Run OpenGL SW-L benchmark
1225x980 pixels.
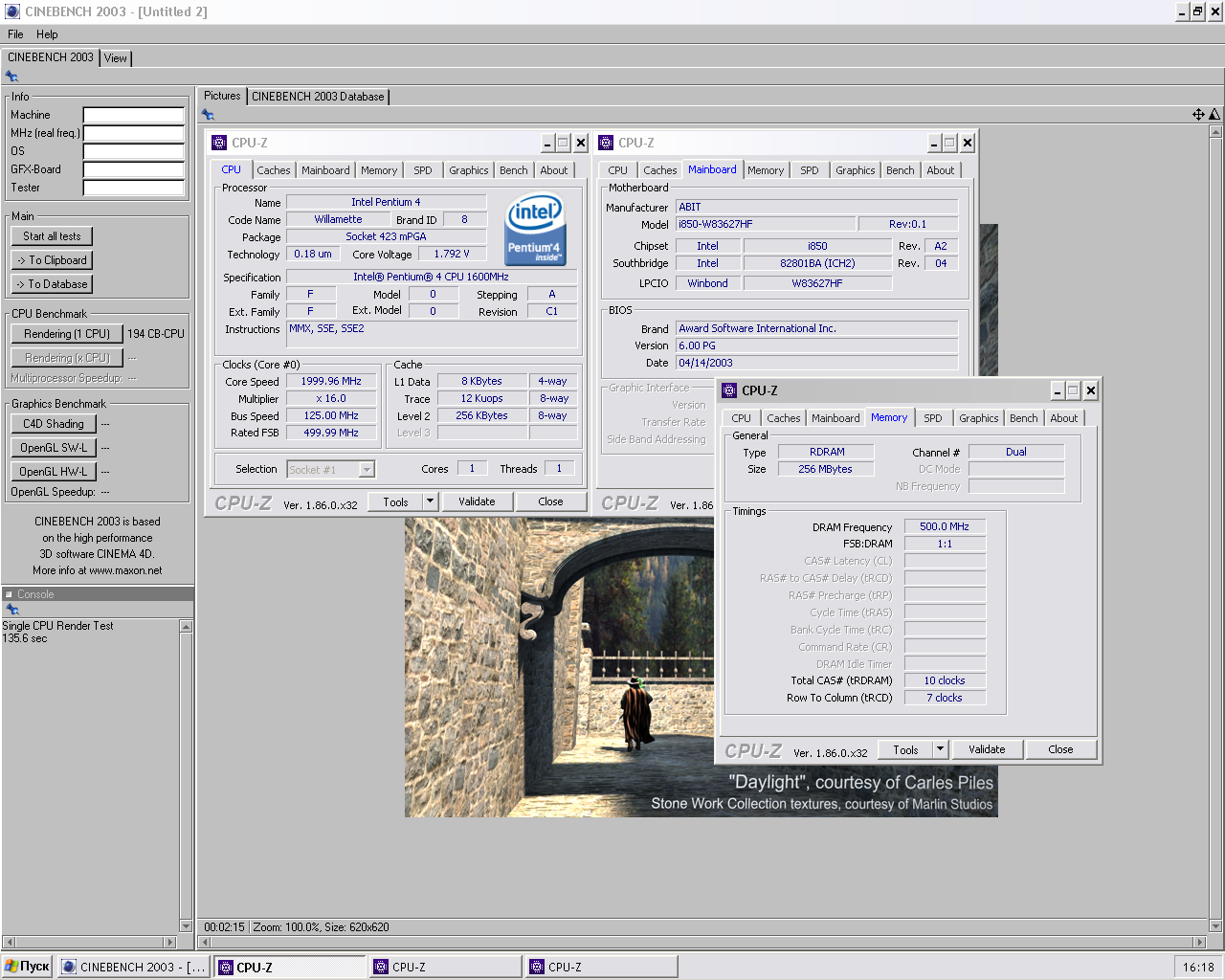[x=54, y=448]
